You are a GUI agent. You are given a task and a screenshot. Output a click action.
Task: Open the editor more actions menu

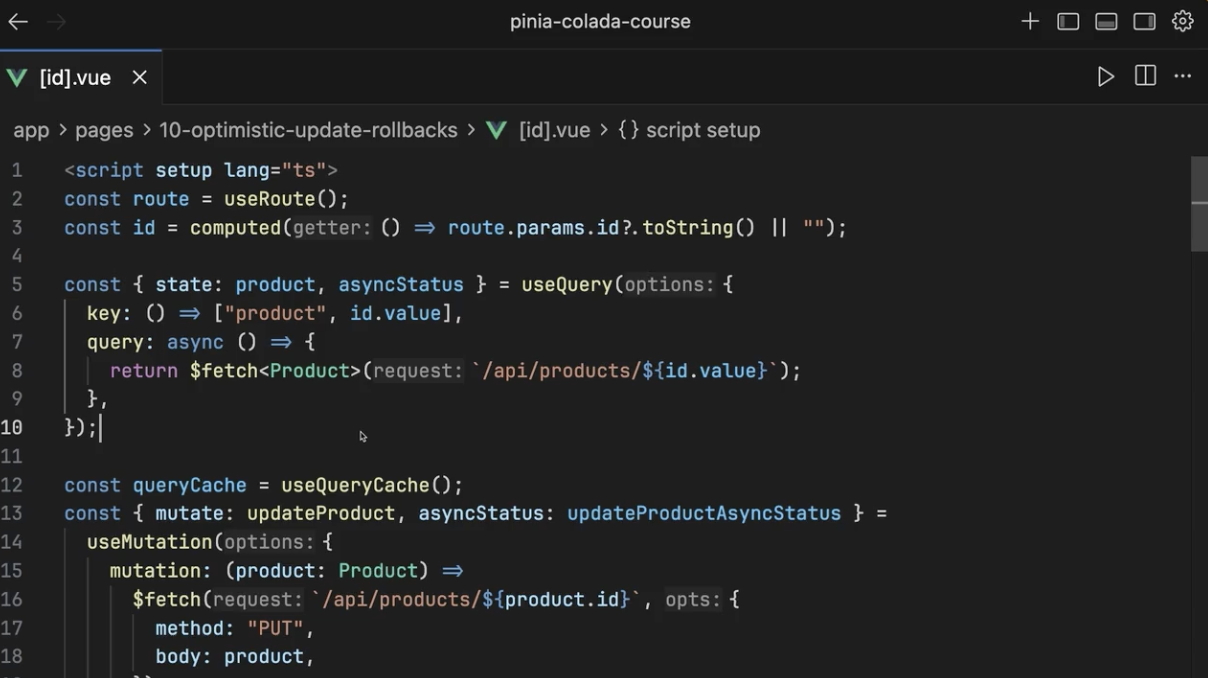[x=1183, y=77]
